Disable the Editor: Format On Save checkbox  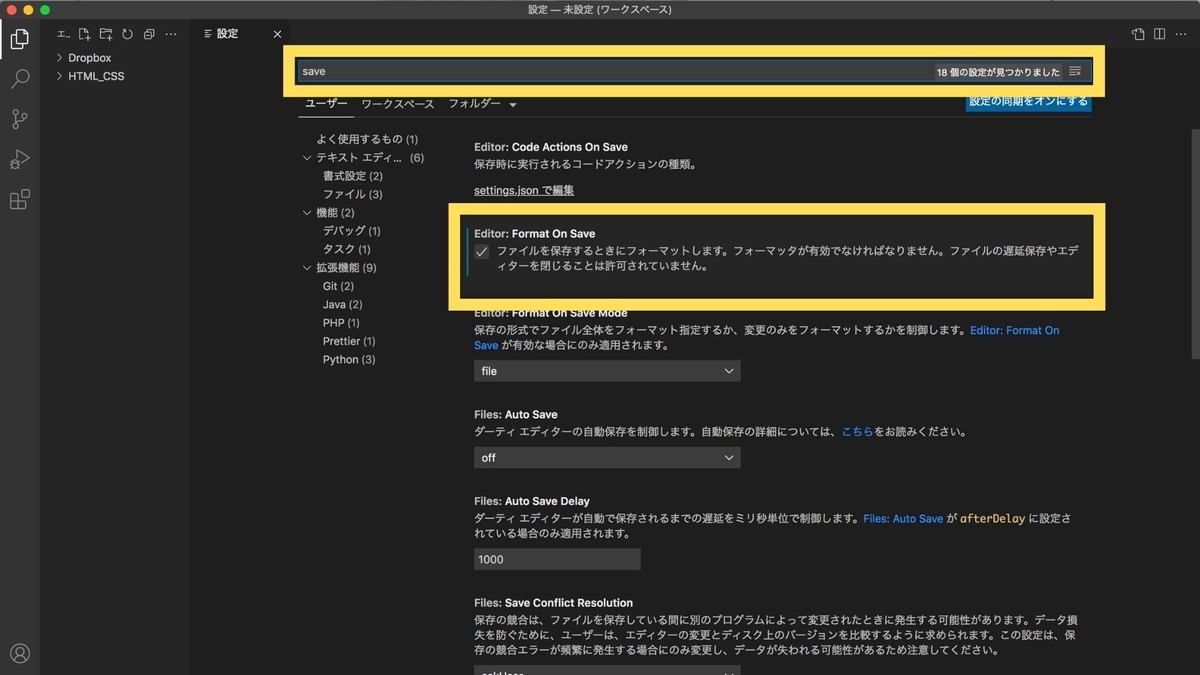(x=481, y=252)
